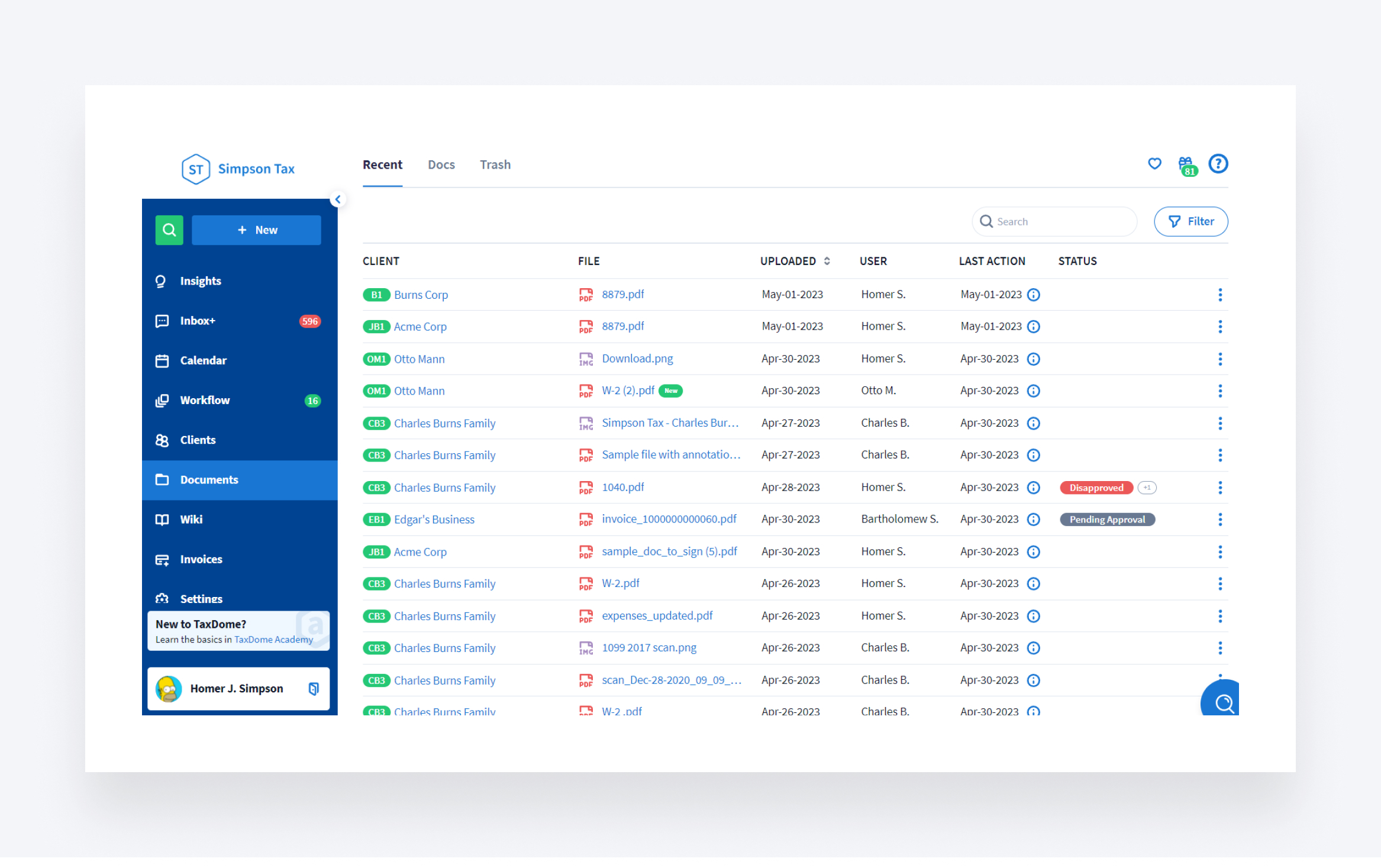Click the Disapproved status badge on 1040.pdf
Viewport: 1381px width, 868px height.
[x=1096, y=488]
